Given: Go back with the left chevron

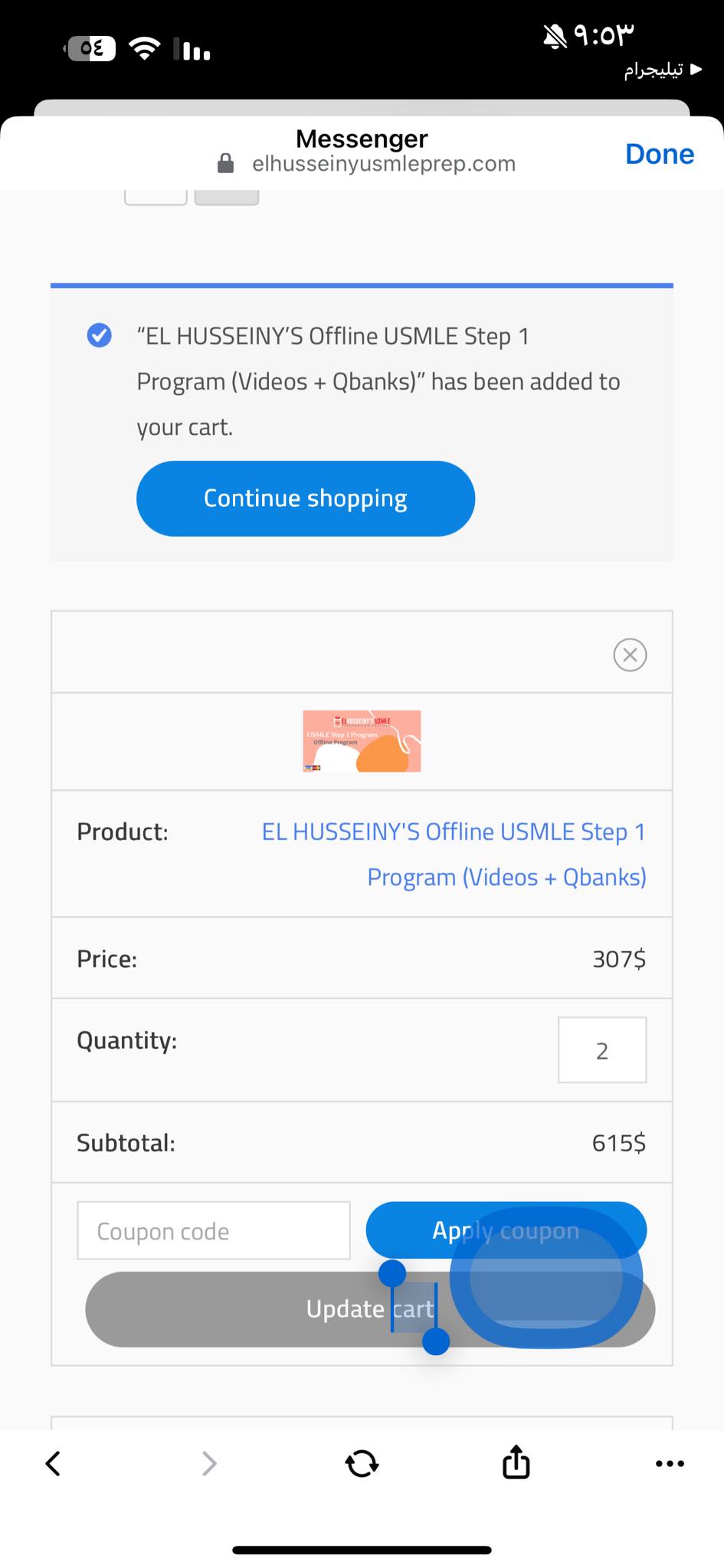Looking at the screenshot, I should [x=53, y=1463].
